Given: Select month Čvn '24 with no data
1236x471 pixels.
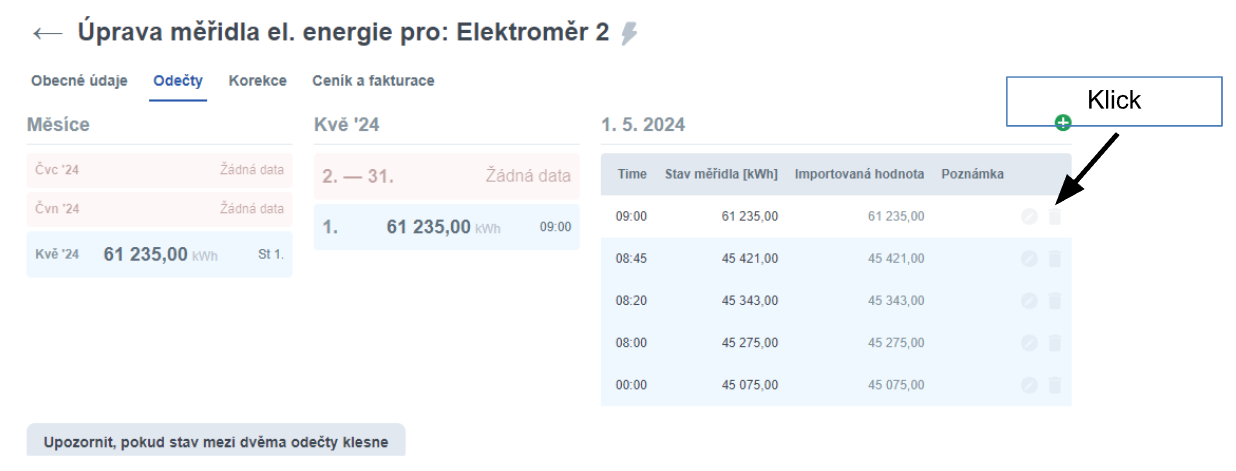Looking at the screenshot, I should [159, 209].
